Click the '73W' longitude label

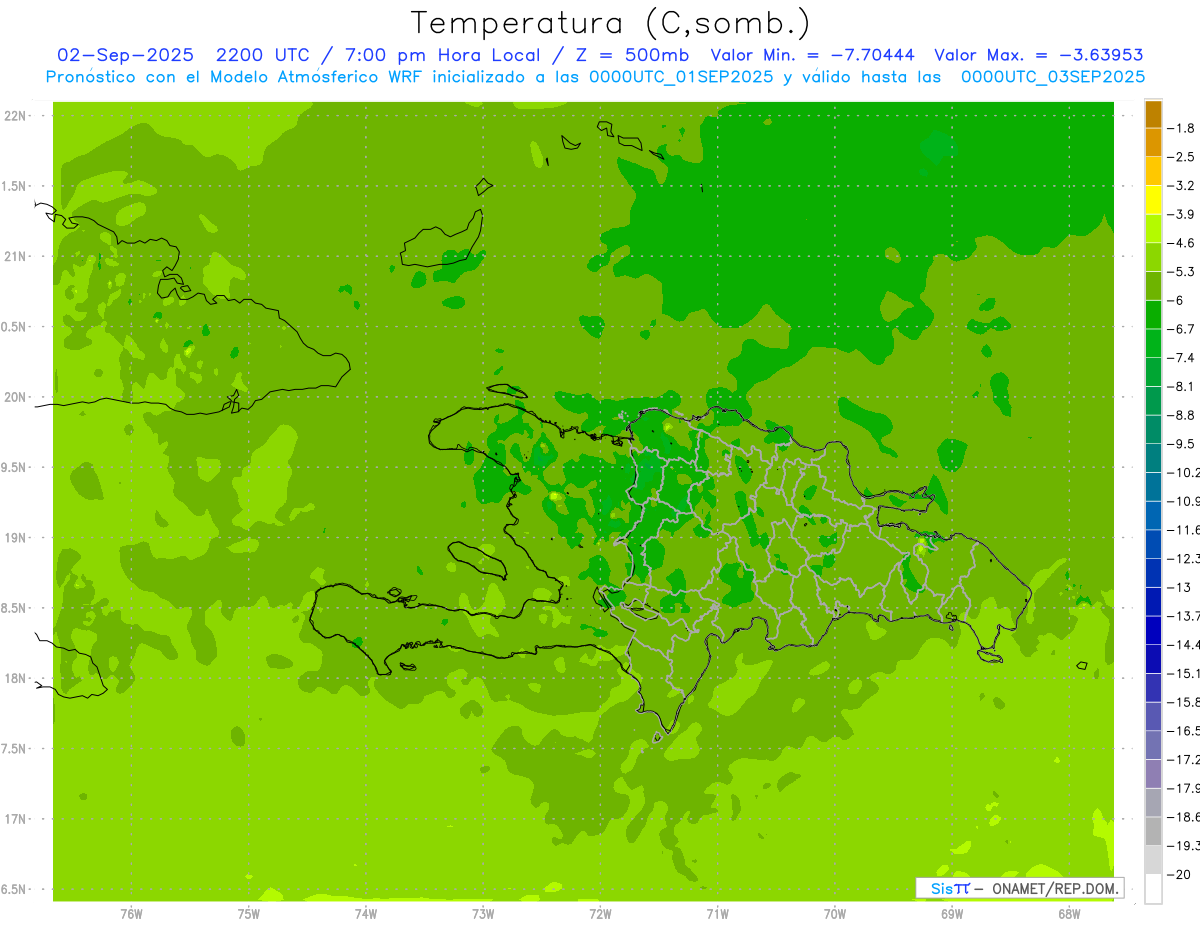click(x=483, y=914)
